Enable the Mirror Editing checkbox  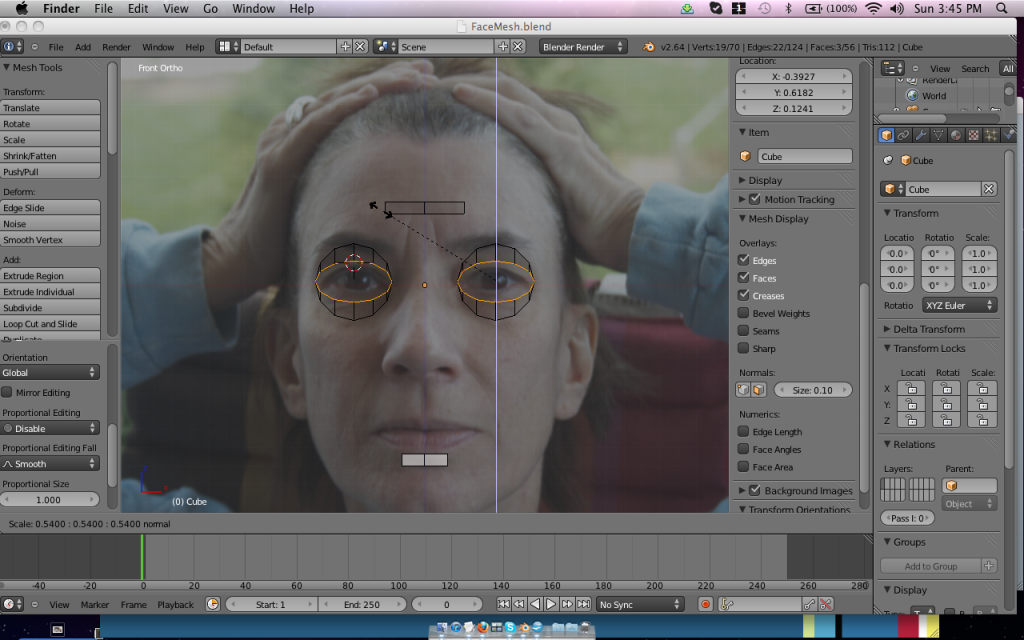coord(8,393)
